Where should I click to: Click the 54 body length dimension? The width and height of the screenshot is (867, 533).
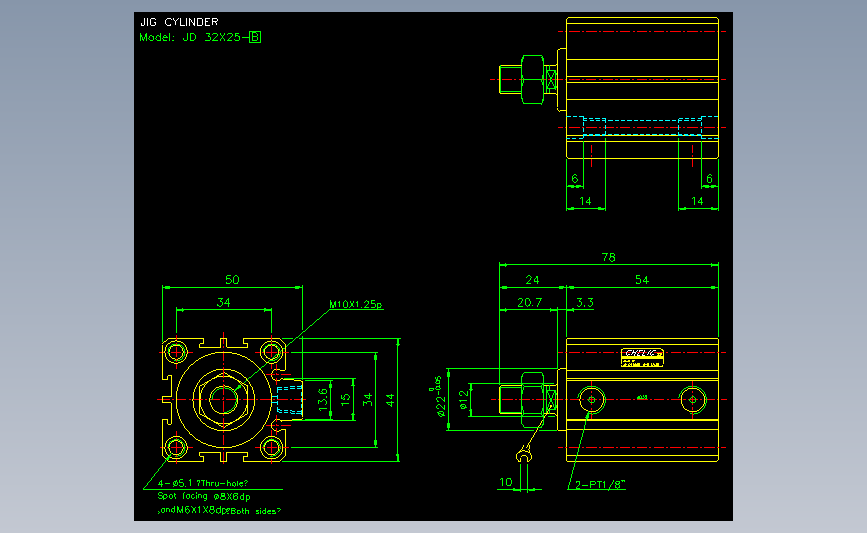pyautogui.click(x=641, y=280)
